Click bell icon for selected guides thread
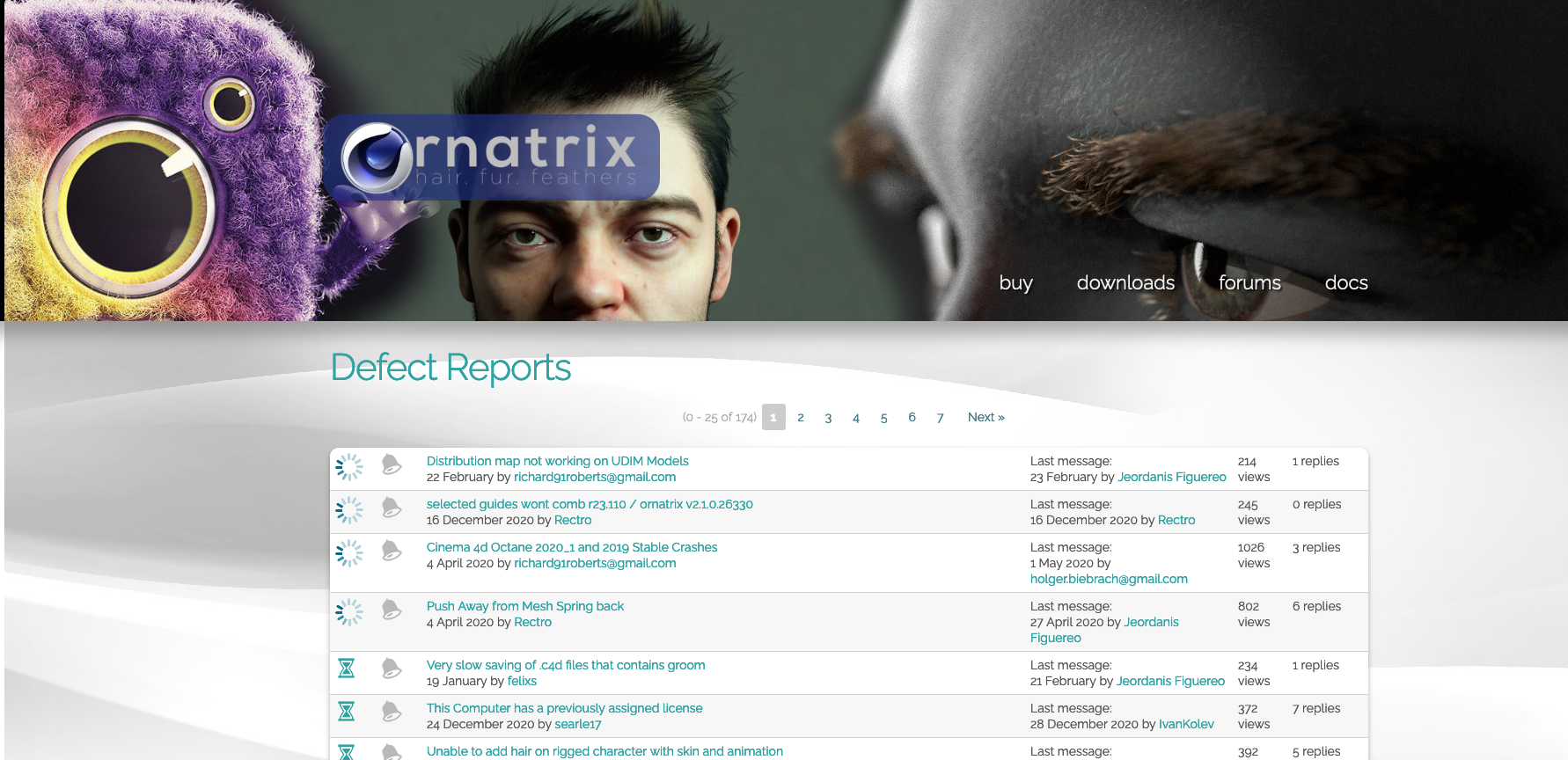Viewport: 1568px width, 760px height. 392,508
